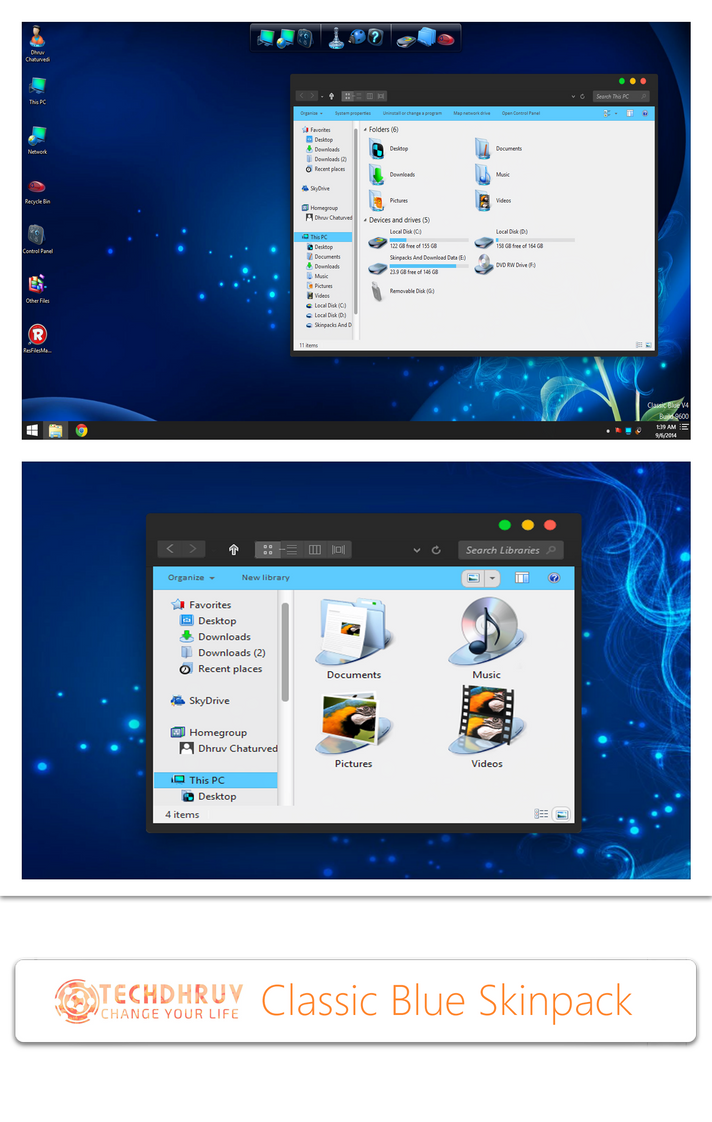
Task: Open the Videos library icon
Action: 486,726
